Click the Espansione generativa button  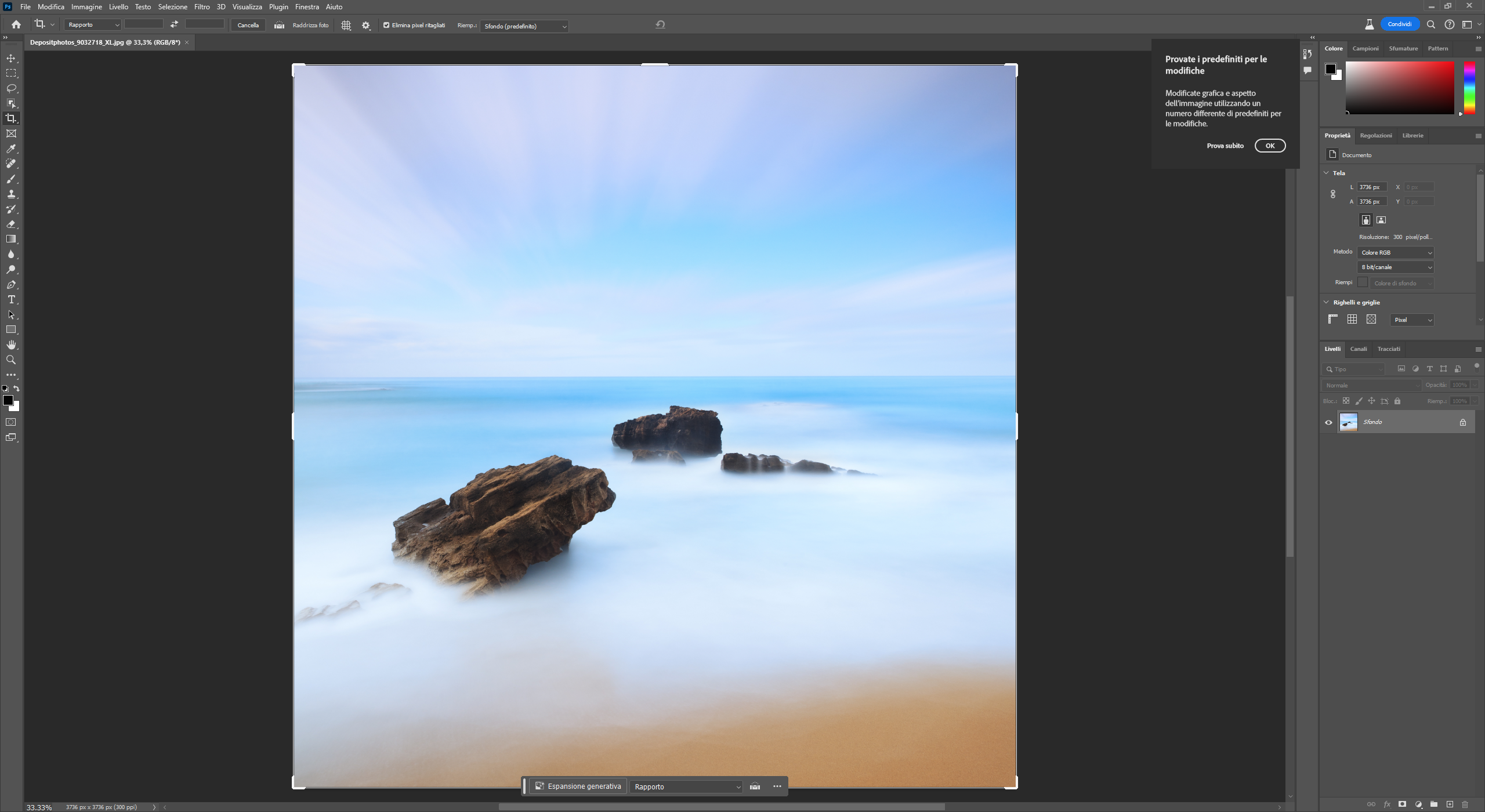578,786
